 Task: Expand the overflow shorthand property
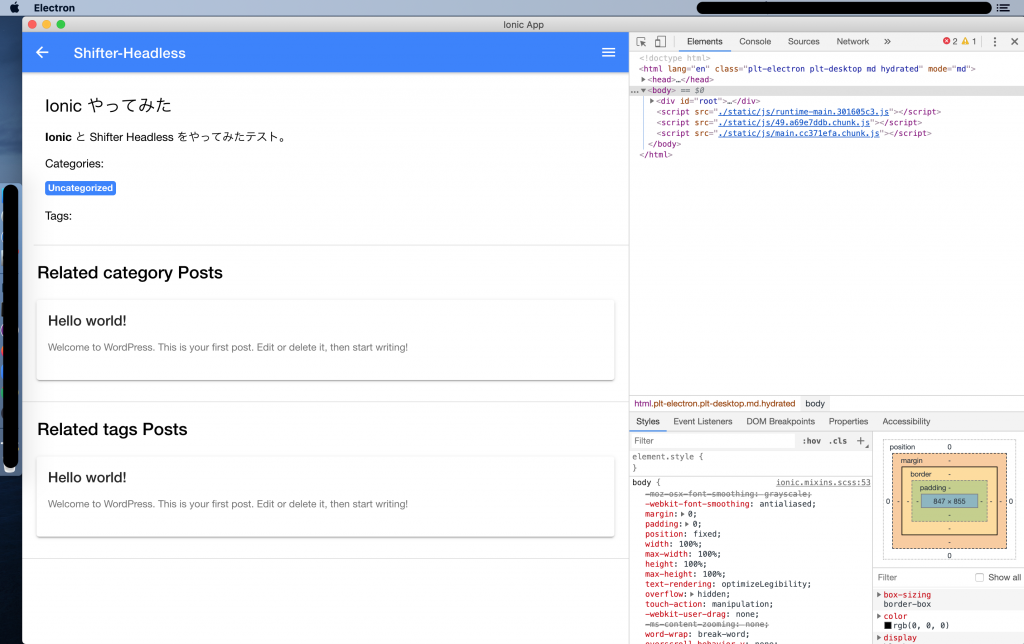point(692,594)
